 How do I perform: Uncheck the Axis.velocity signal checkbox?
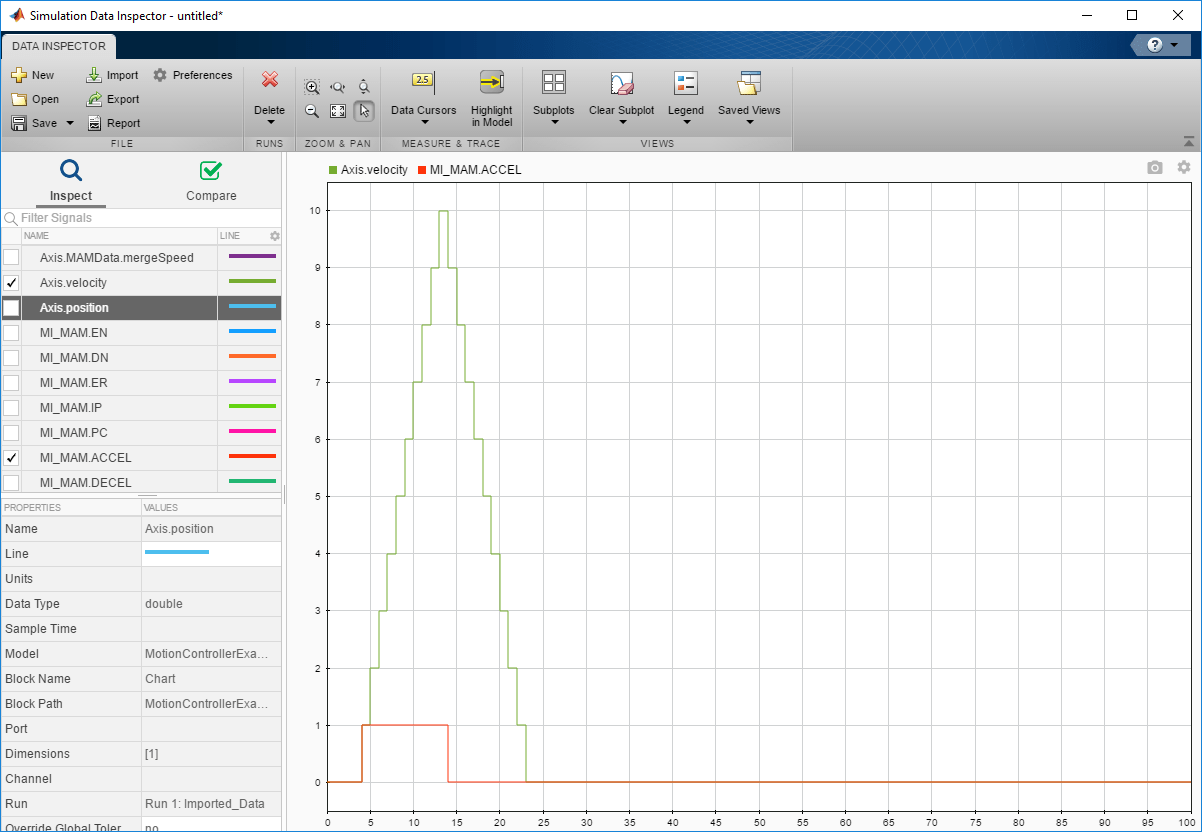pyautogui.click(x=11, y=283)
